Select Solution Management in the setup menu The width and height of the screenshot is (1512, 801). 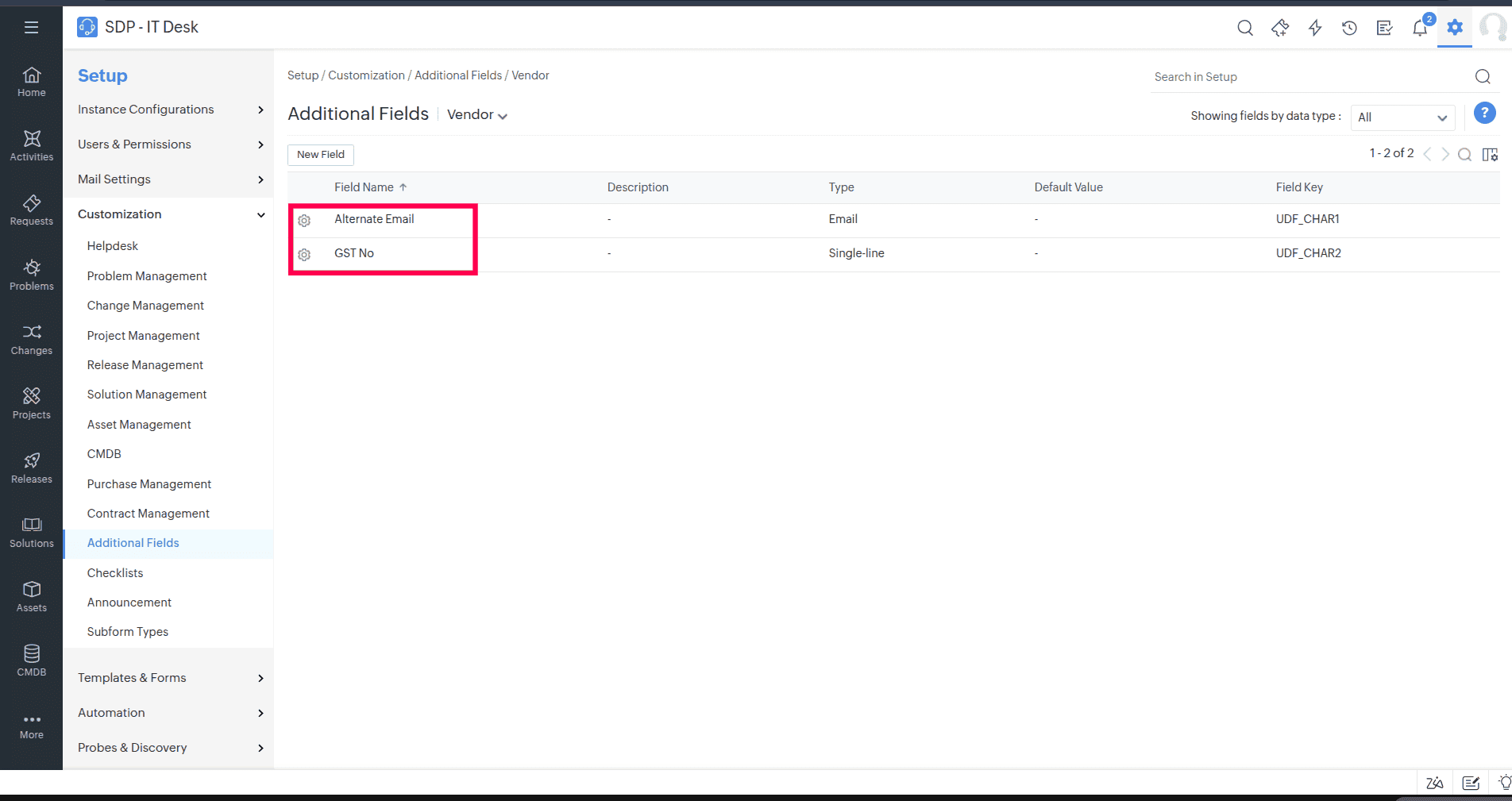[x=147, y=395]
